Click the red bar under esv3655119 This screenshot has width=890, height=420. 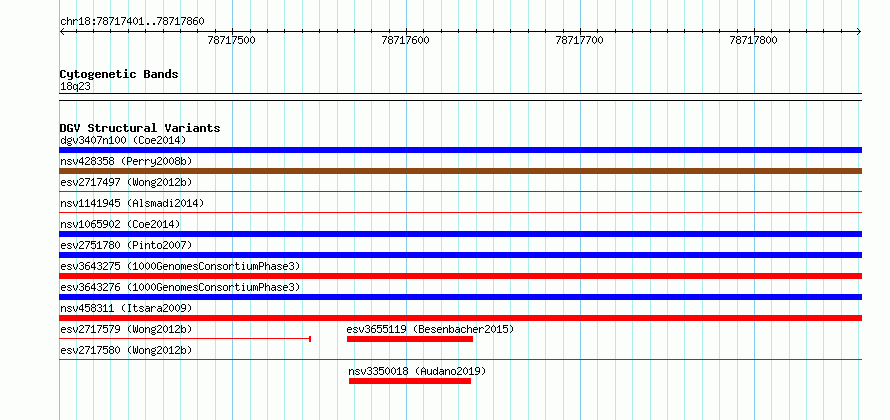410,339
